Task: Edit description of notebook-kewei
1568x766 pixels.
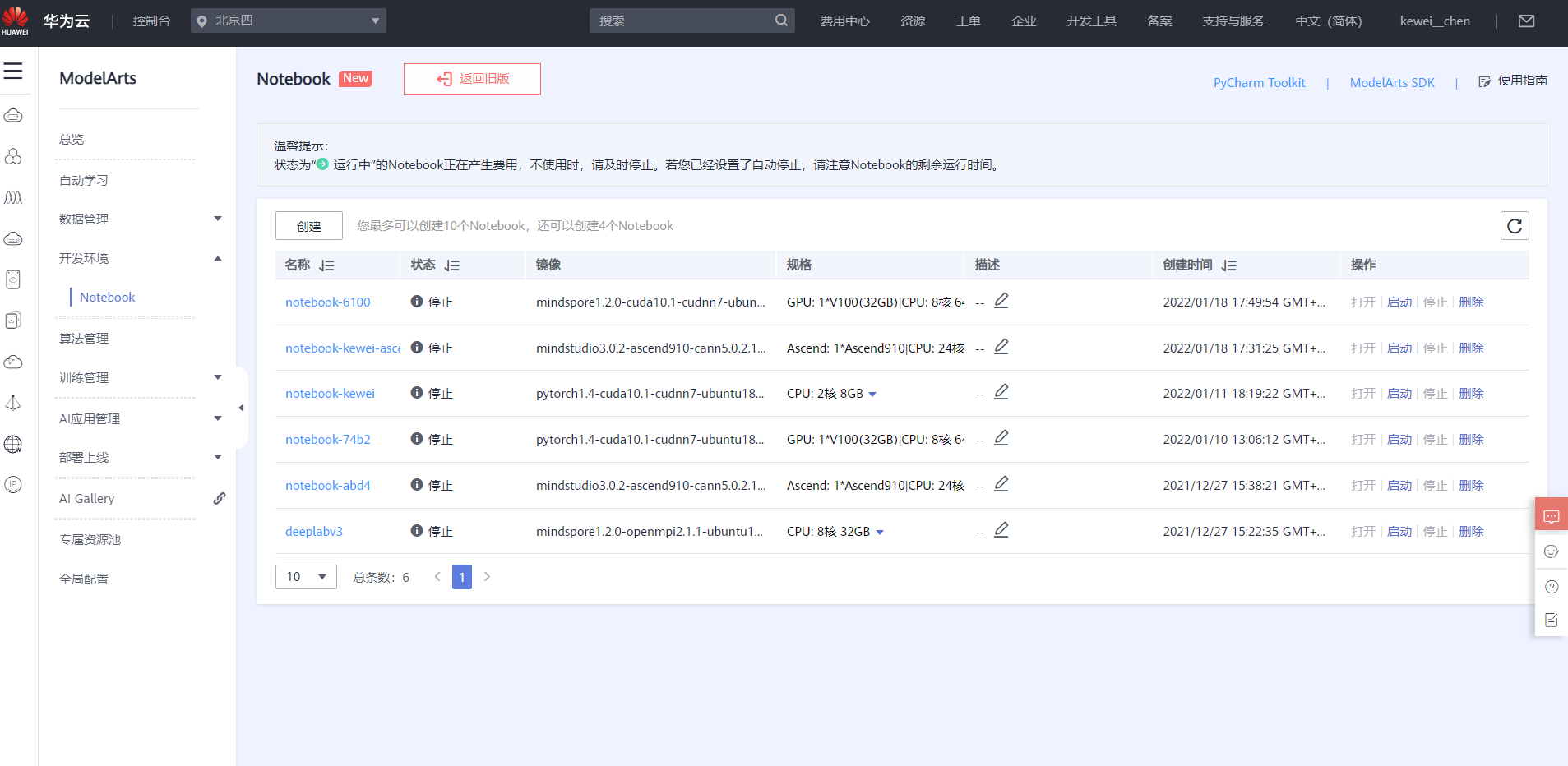Action: (1001, 392)
